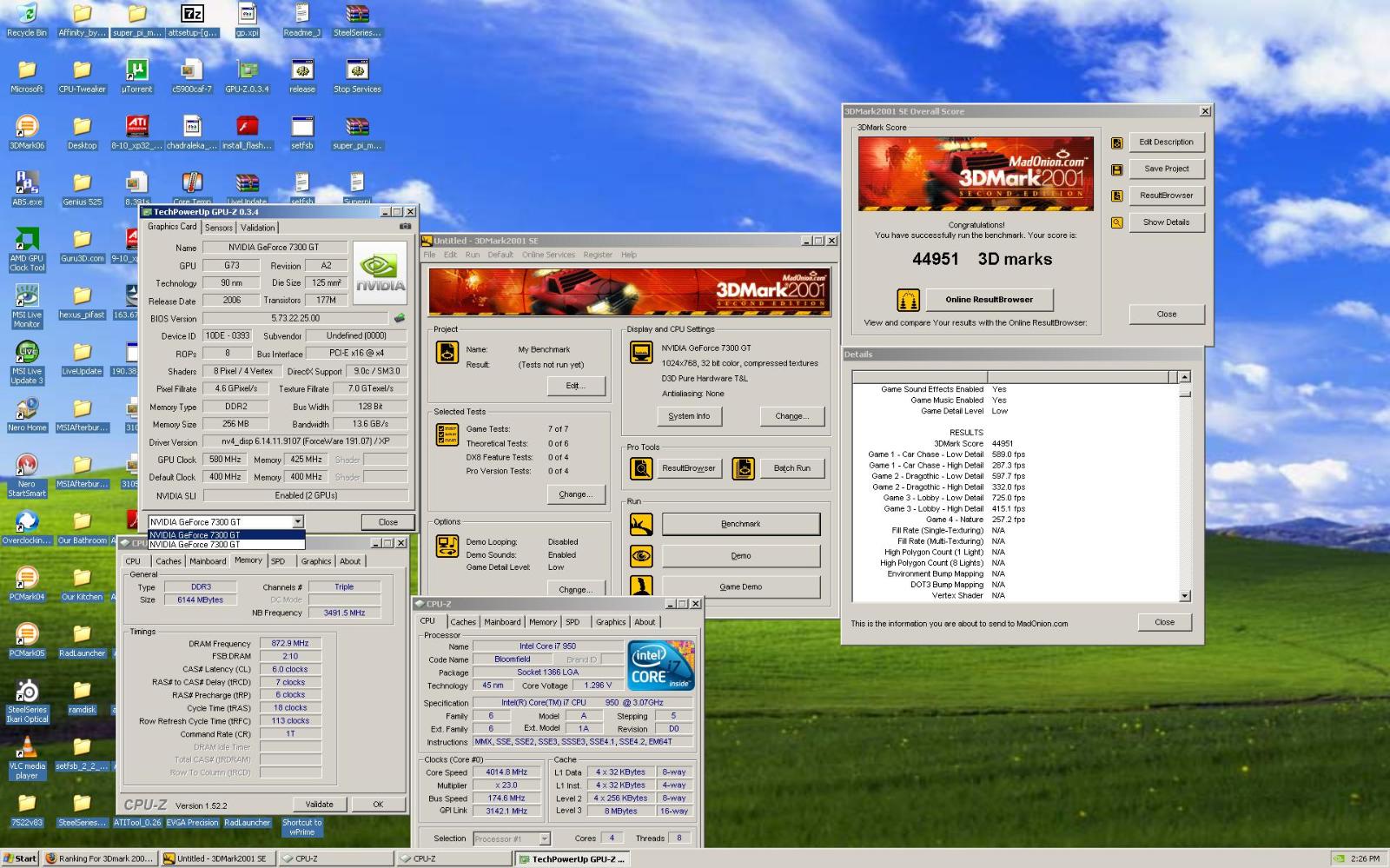Click the Demo eye icon in 3DMark2001
1390x868 pixels.
click(x=641, y=556)
